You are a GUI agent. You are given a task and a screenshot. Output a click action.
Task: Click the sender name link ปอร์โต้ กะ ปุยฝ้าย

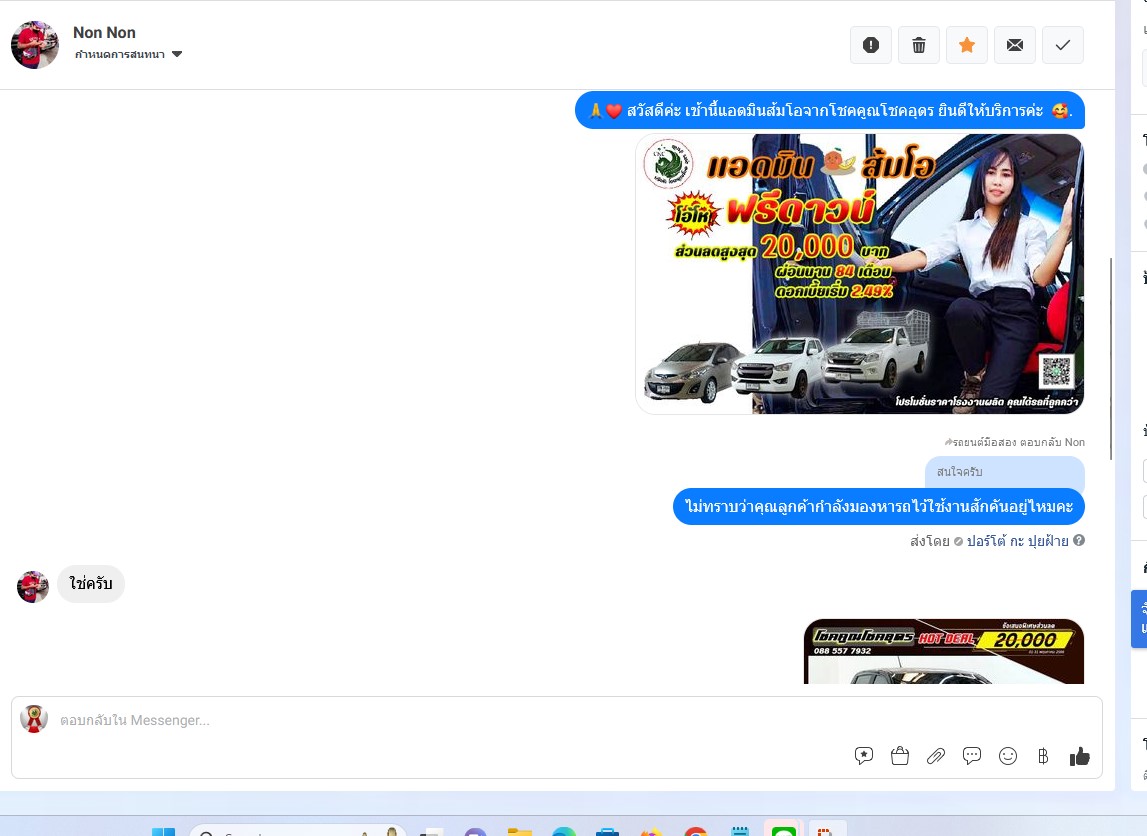(x=1018, y=541)
